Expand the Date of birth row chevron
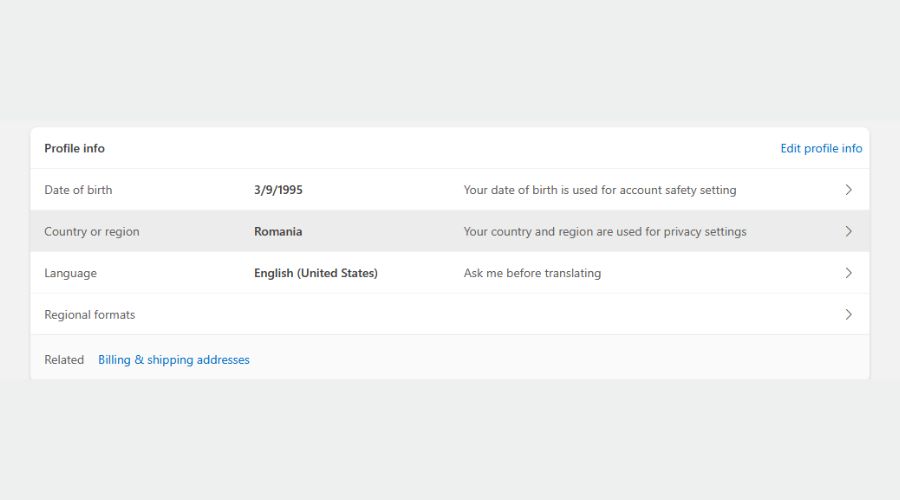The width and height of the screenshot is (900, 500). [x=848, y=190]
